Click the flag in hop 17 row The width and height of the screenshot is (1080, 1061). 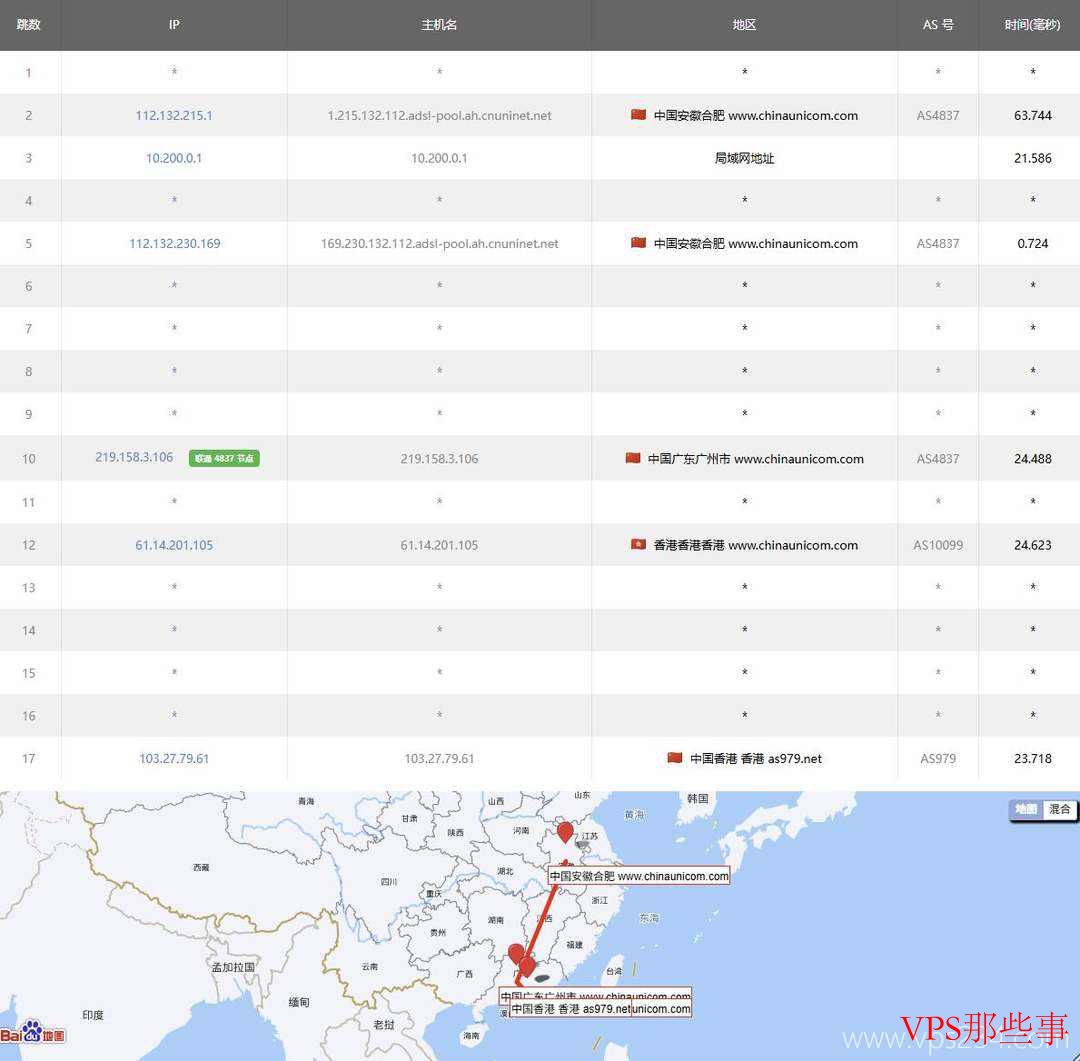tap(674, 758)
